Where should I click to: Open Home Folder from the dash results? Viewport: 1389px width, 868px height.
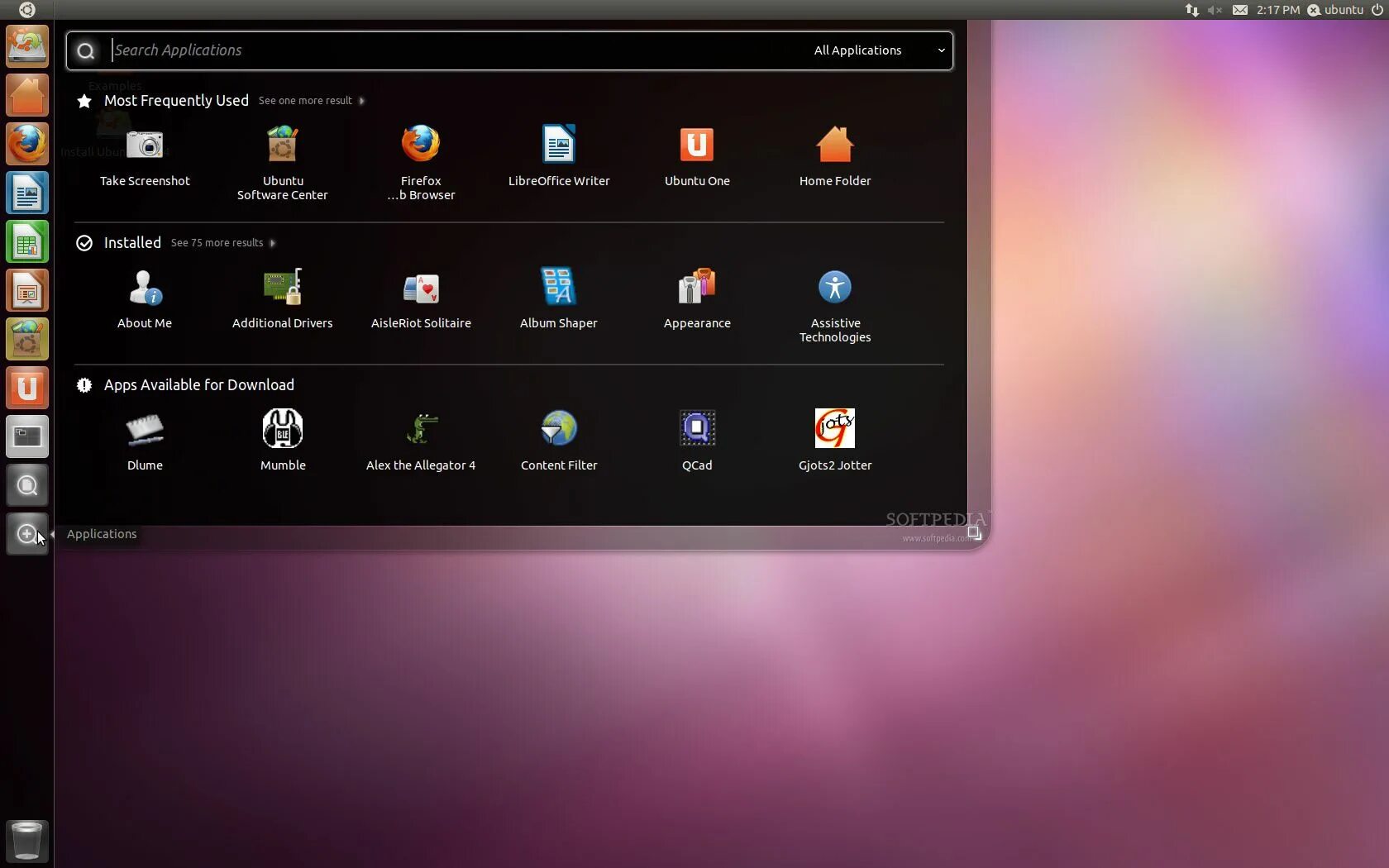[x=835, y=157]
